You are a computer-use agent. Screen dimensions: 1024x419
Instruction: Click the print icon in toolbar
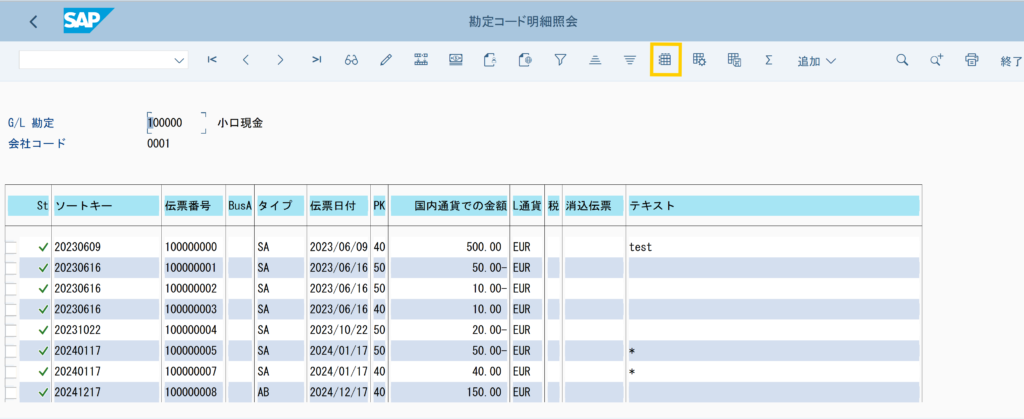pyautogui.click(x=971, y=60)
